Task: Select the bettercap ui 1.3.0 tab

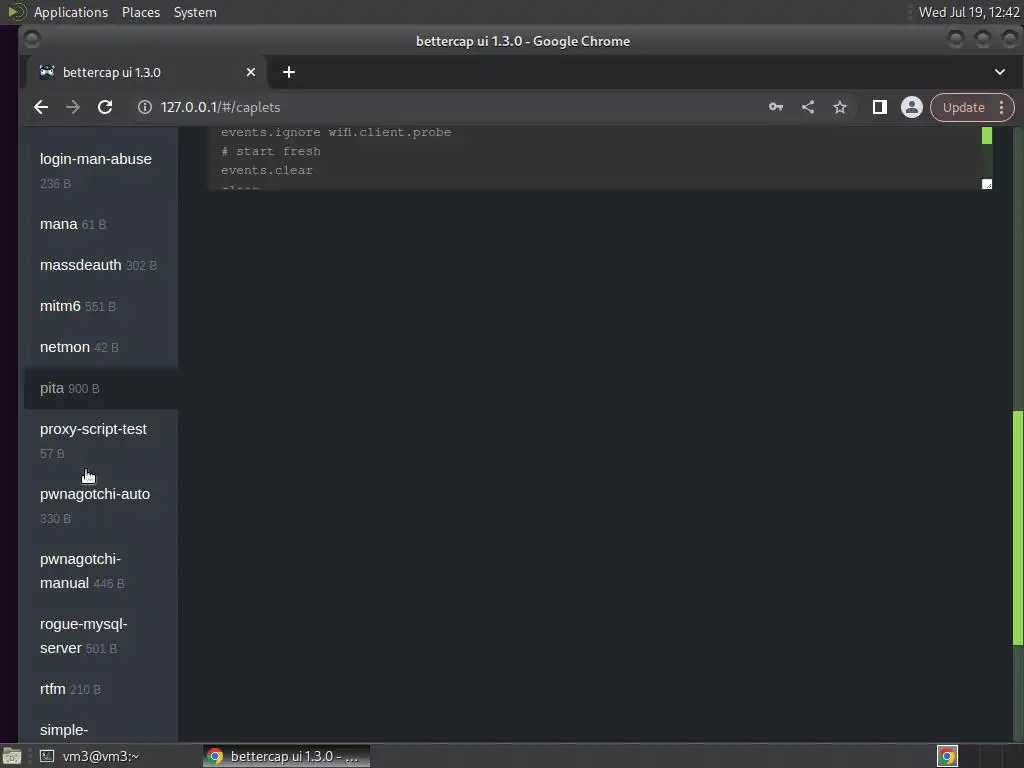Action: coord(146,72)
